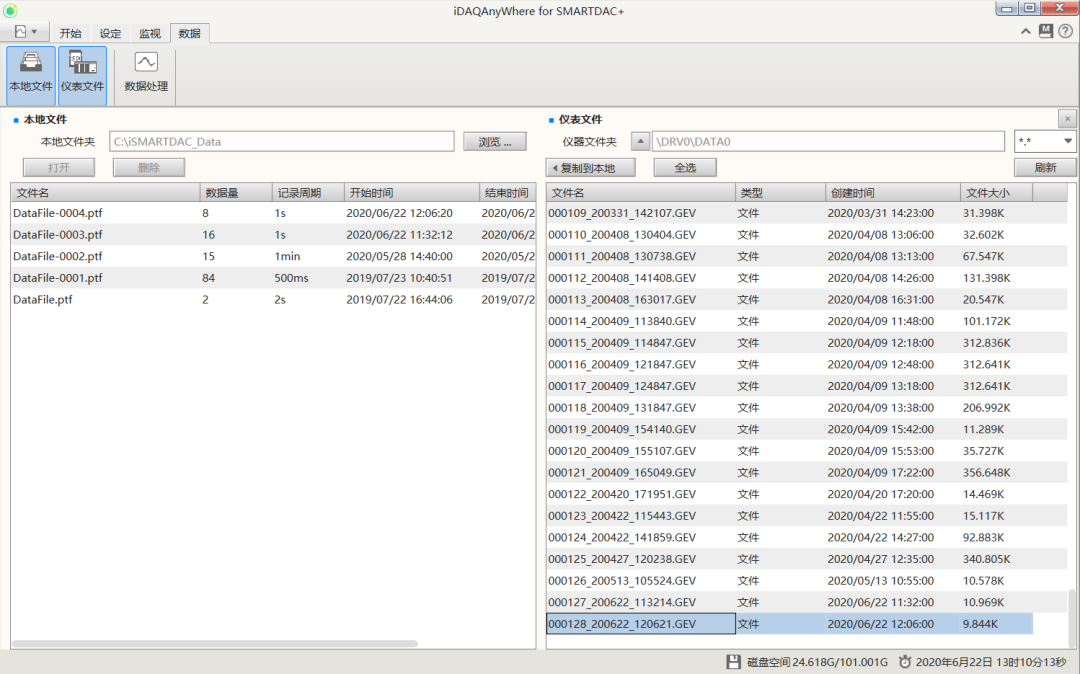Click the 刷新 refresh button

coord(1045,168)
